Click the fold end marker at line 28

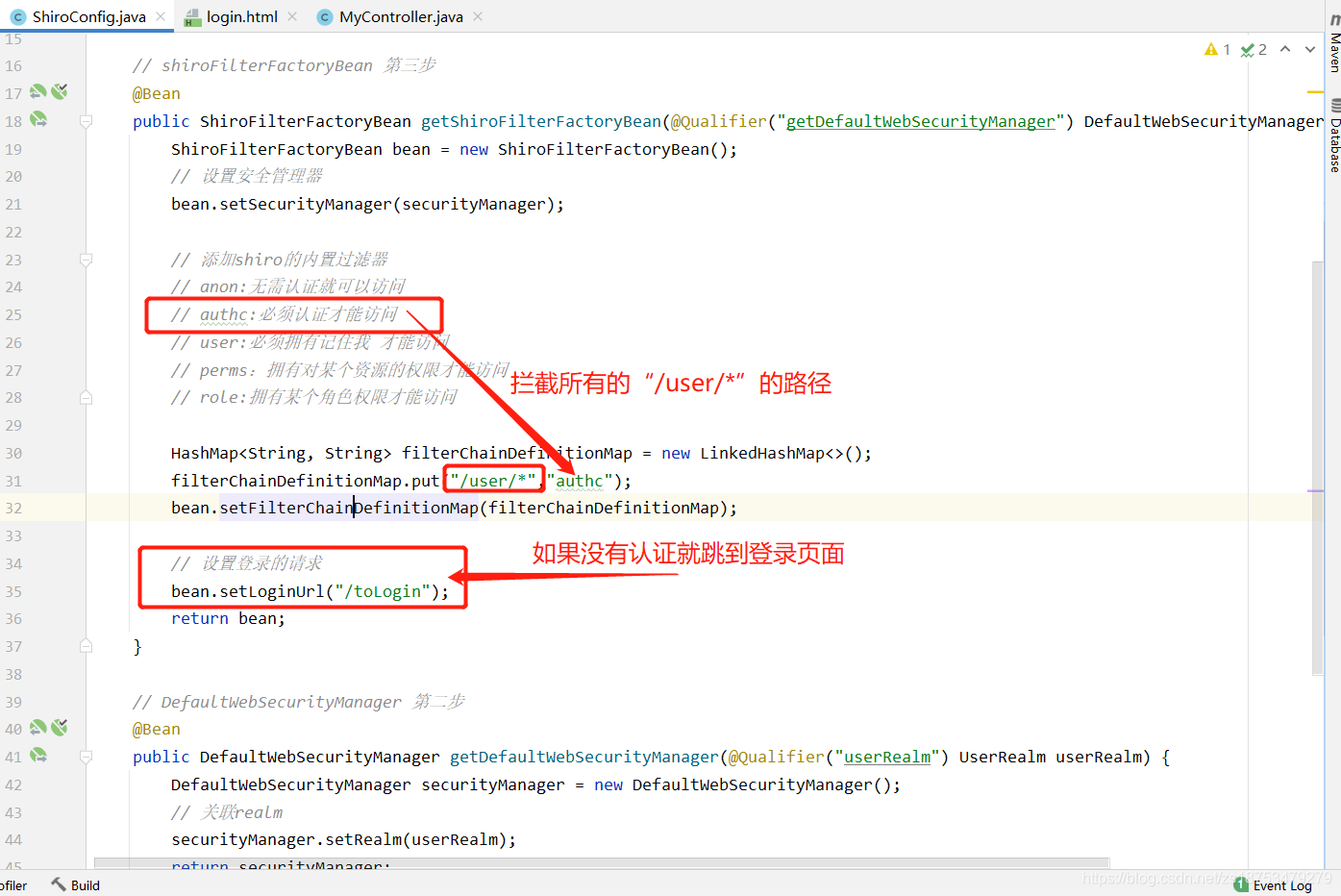[86, 397]
